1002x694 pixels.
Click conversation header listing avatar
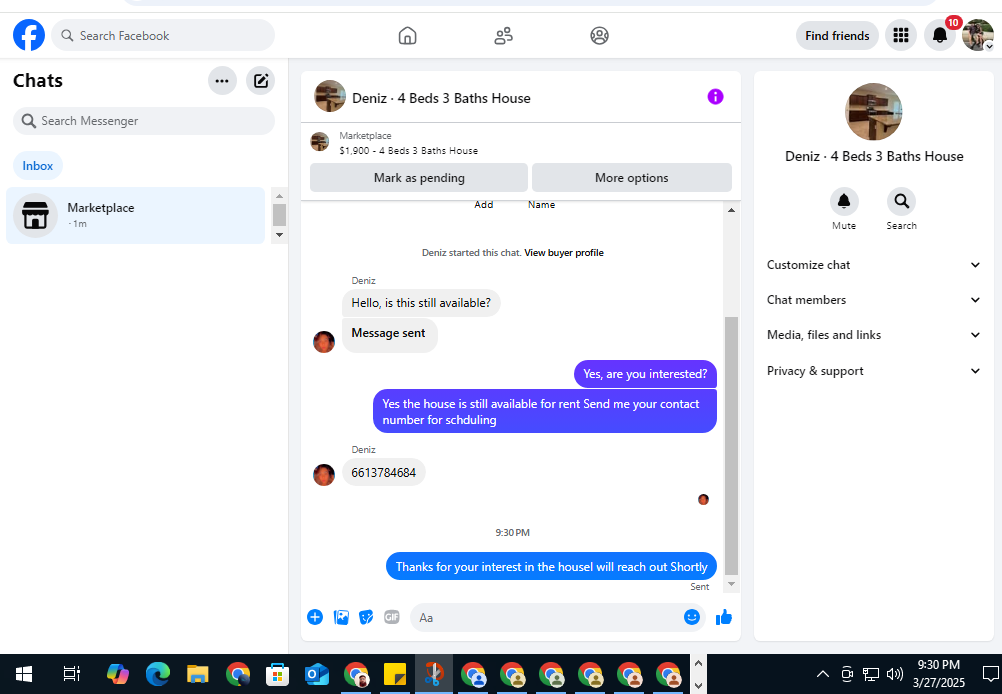(x=330, y=96)
